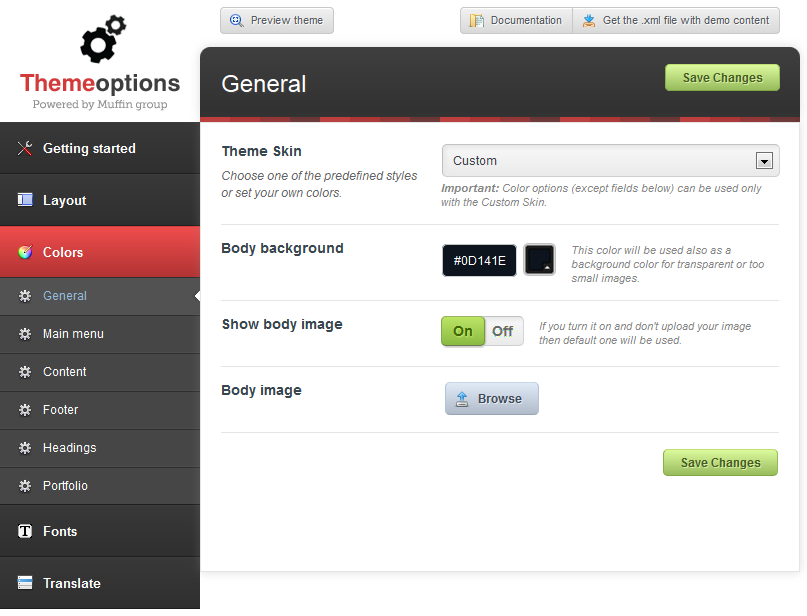807x616 pixels.
Task: Click the T icon beside Fonts
Action: tap(25, 531)
